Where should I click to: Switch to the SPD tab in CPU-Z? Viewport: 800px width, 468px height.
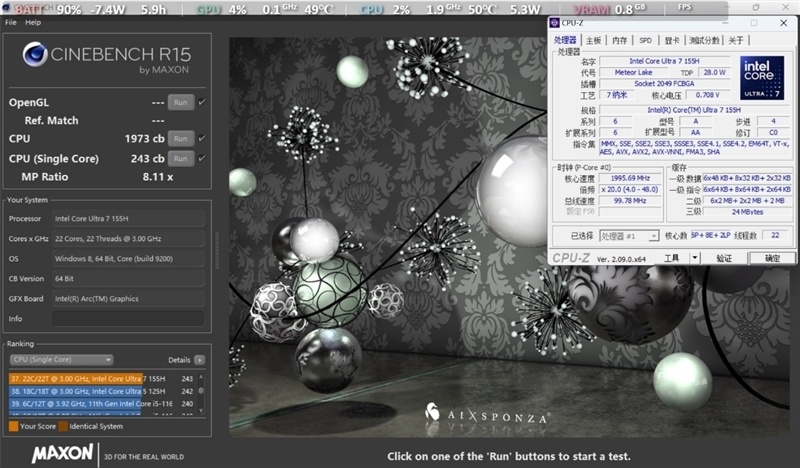(645, 40)
